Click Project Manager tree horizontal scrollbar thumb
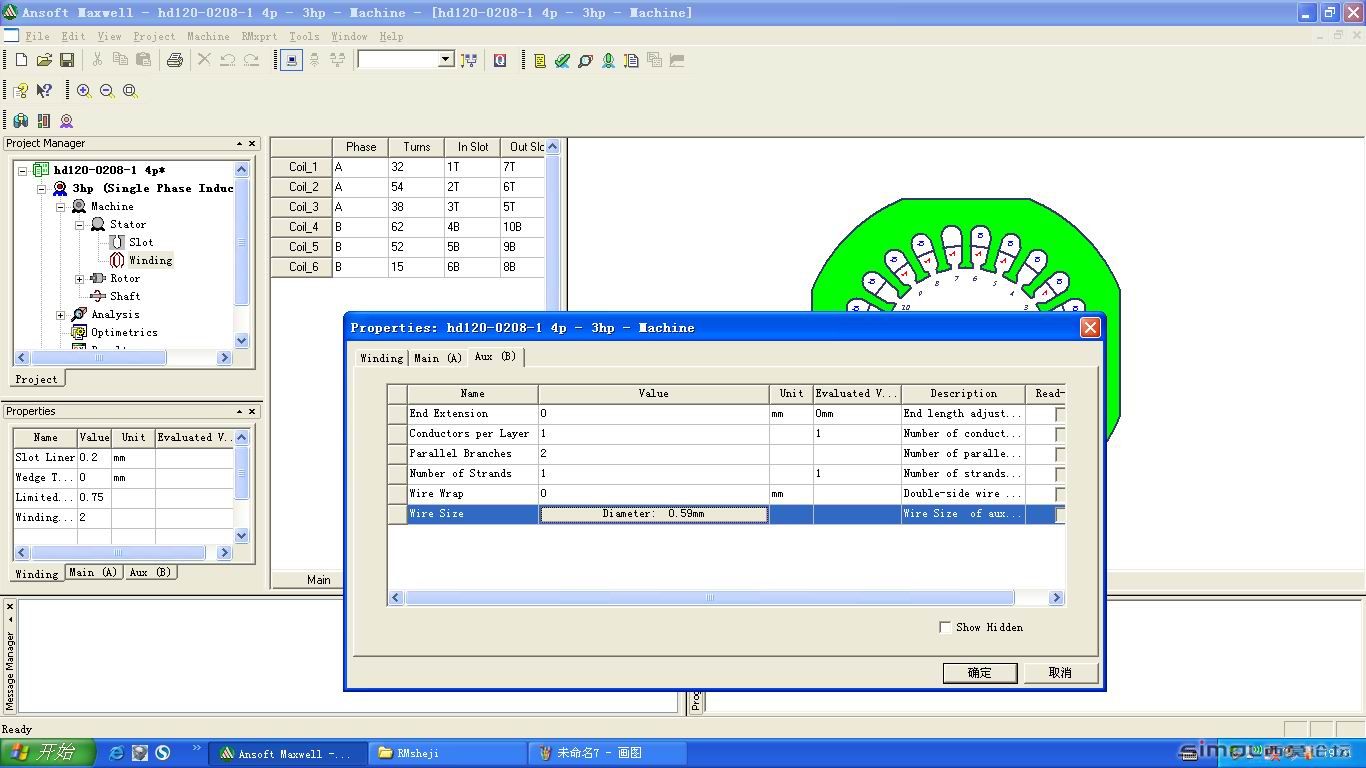1366x768 pixels. pyautogui.click(x=98, y=357)
